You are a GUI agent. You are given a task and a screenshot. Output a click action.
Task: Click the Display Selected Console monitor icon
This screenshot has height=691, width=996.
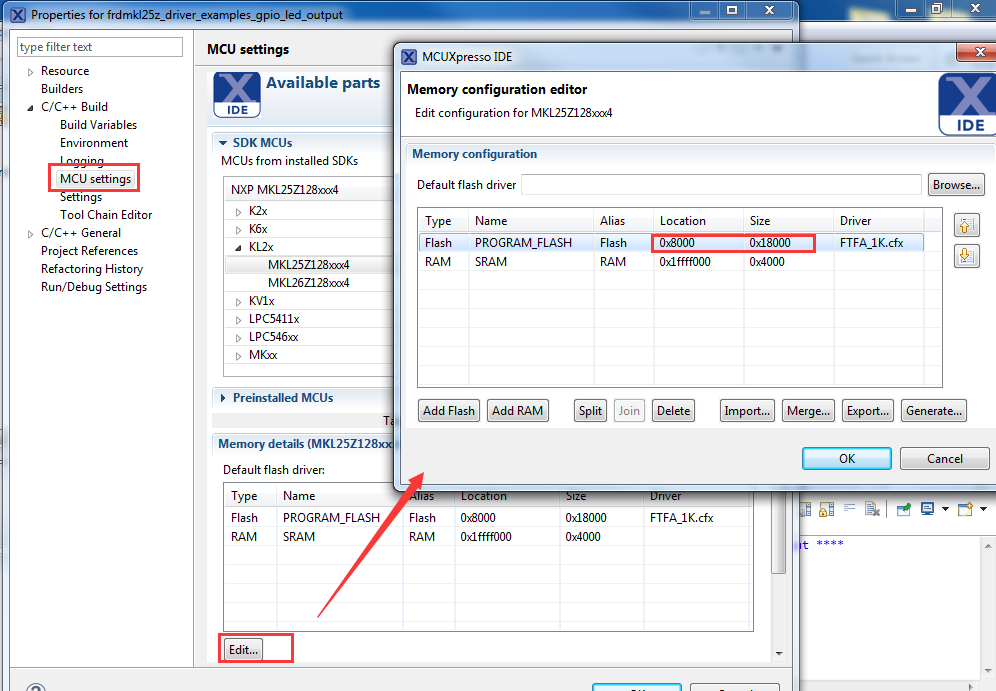click(x=927, y=509)
